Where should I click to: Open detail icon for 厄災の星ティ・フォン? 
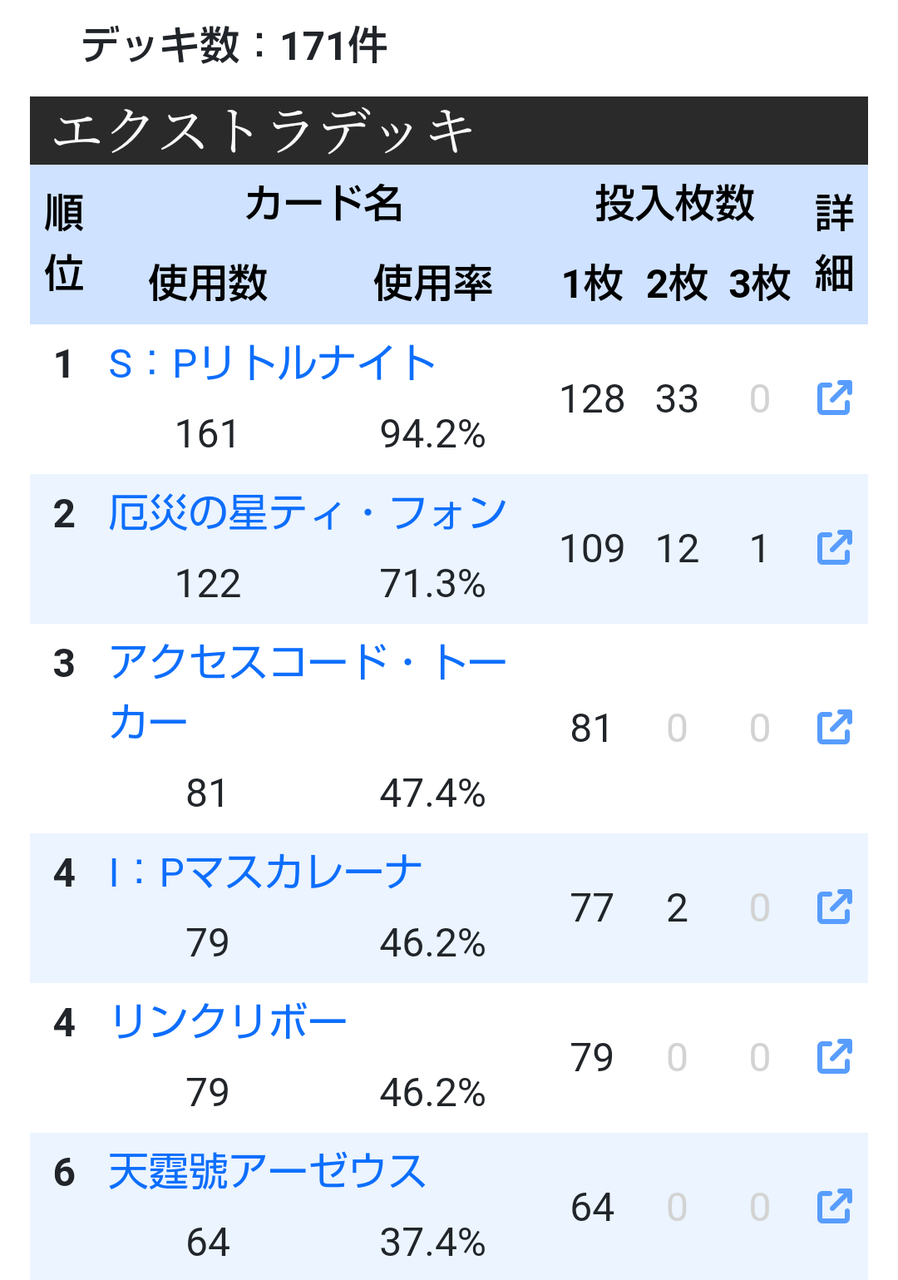click(834, 547)
